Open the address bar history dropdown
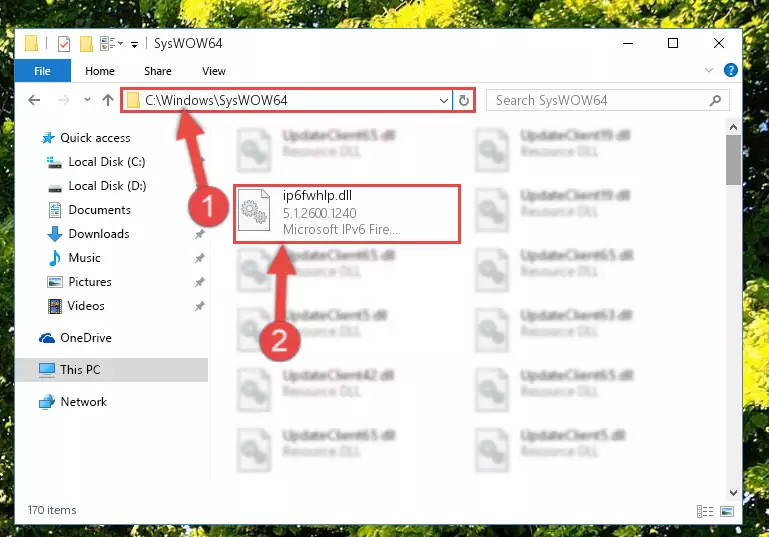This screenshot has width=769, height=537. click(443, 101)
